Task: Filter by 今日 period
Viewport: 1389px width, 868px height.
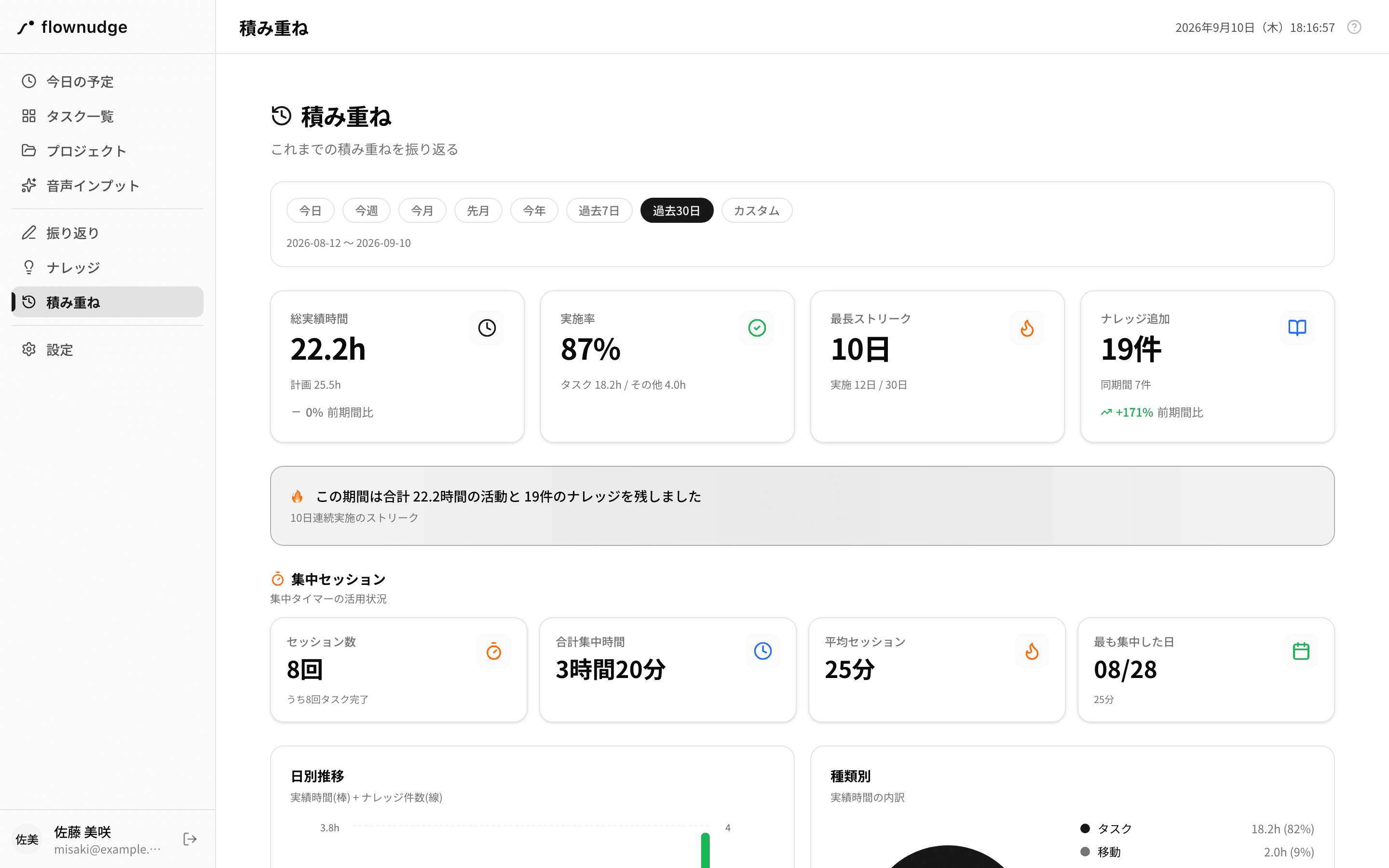Action: point(311,210)
